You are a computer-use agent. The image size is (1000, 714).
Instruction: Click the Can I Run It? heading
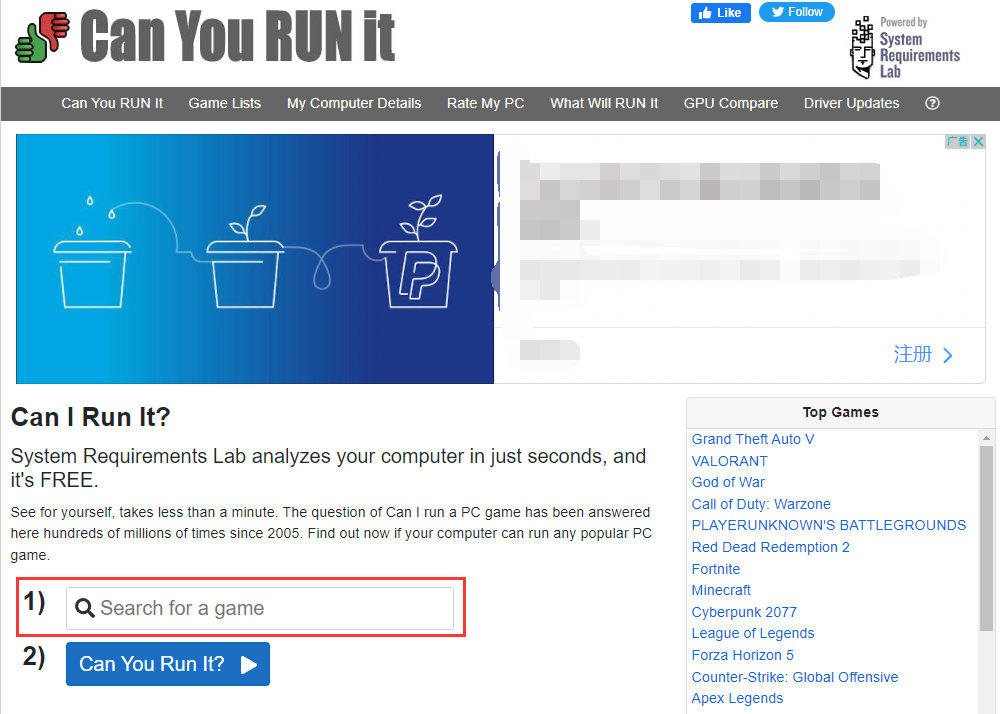click(x=91, y=417)
